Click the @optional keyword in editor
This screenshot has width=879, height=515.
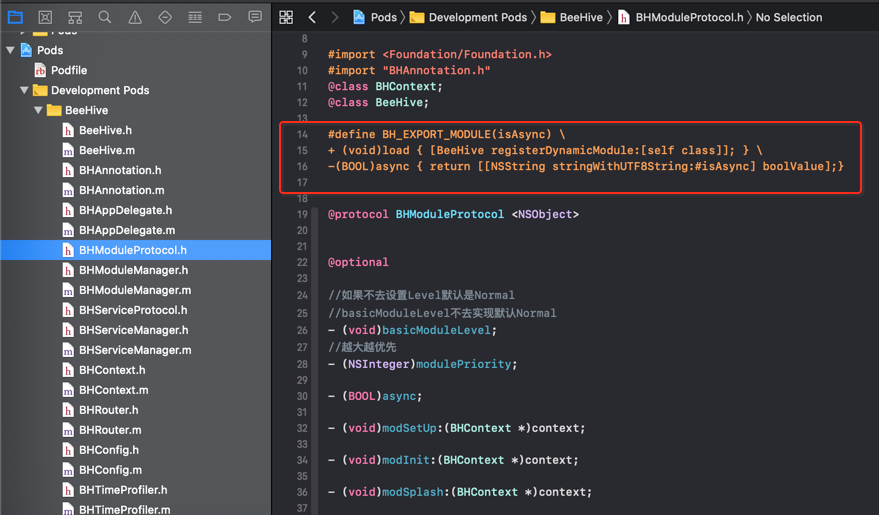pyautogui.click(x=358, y=262)
